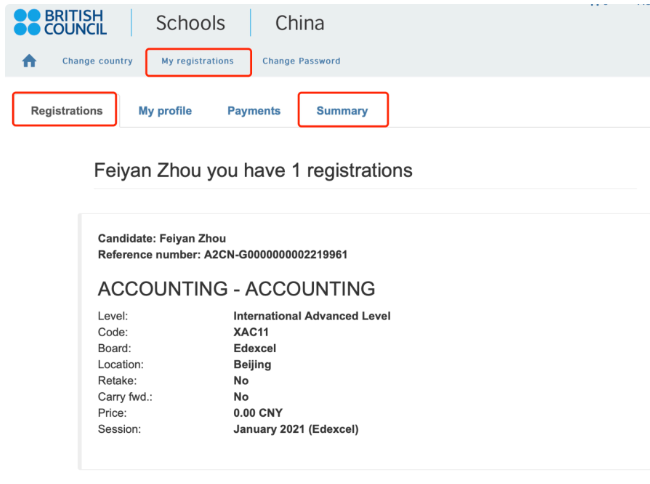Click the International Advanced Level value
The height and width of the screenshot is (484, 650).
click(312, 316)
